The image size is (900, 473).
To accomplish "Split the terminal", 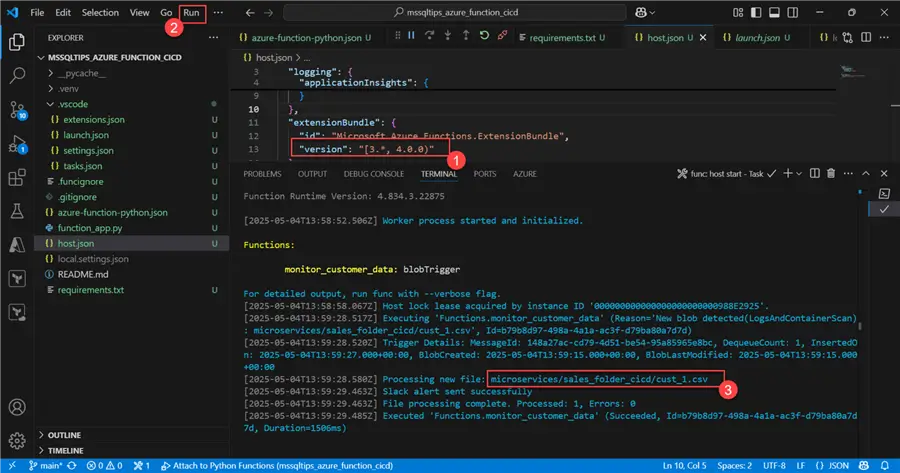I will click(x=814, y=173).
